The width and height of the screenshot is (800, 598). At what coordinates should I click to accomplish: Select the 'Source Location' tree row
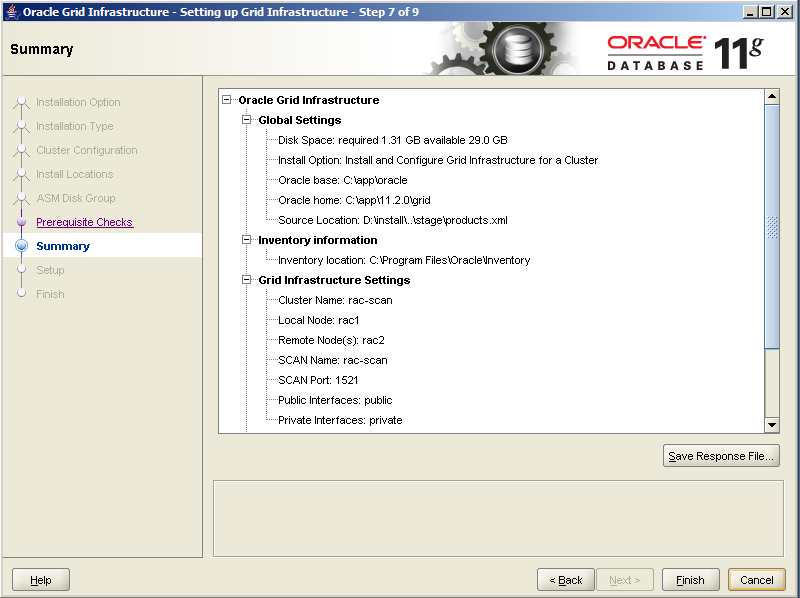pos(393,220)
